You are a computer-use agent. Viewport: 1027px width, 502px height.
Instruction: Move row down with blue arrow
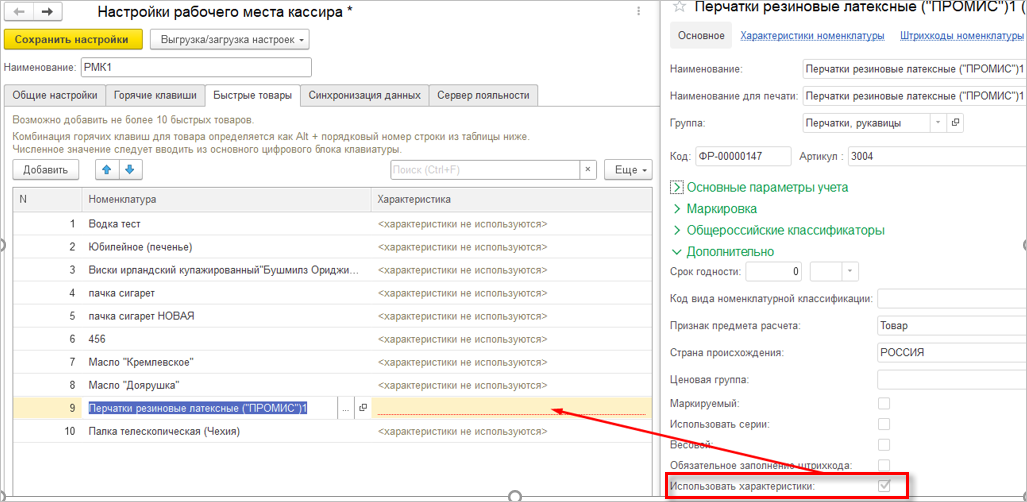[x=129, y=169]
